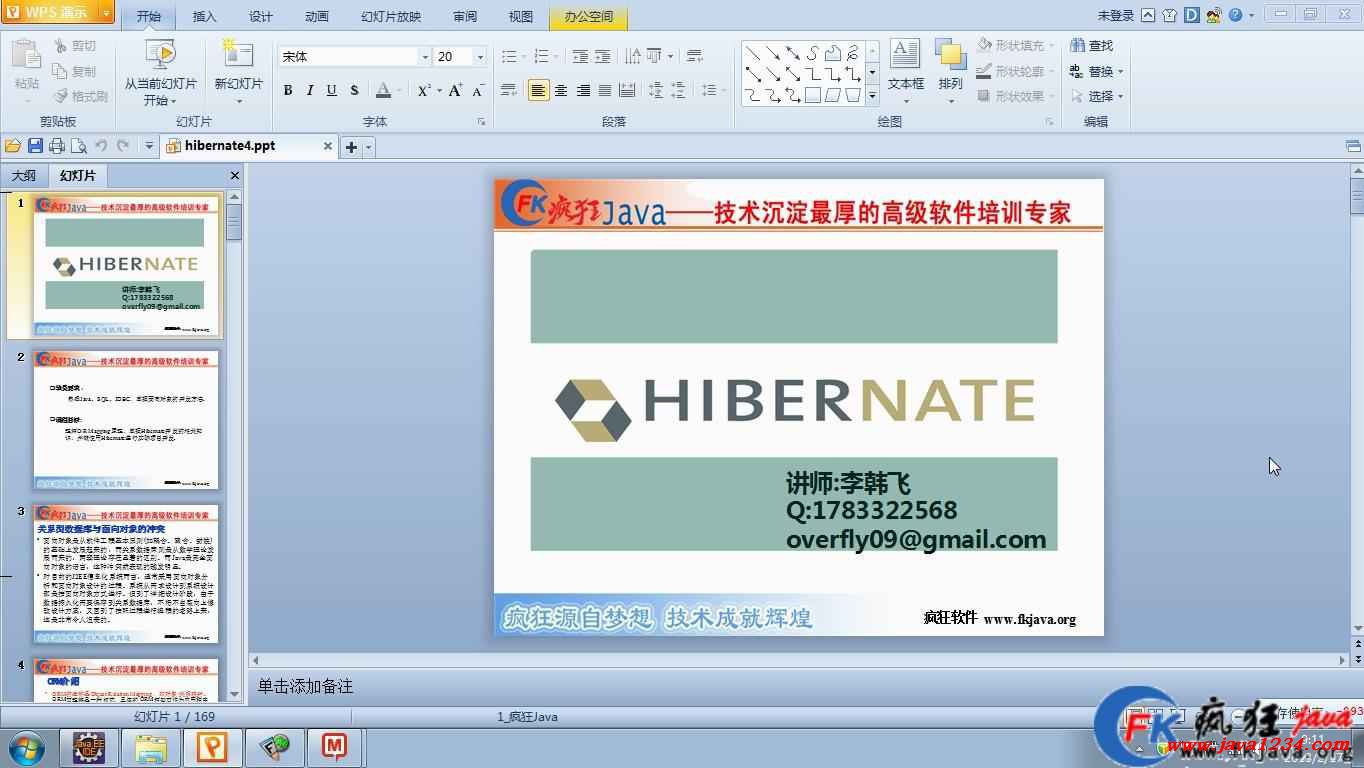
Task: Open the 排列 arrange icon
Action: [x=950, y=54]
